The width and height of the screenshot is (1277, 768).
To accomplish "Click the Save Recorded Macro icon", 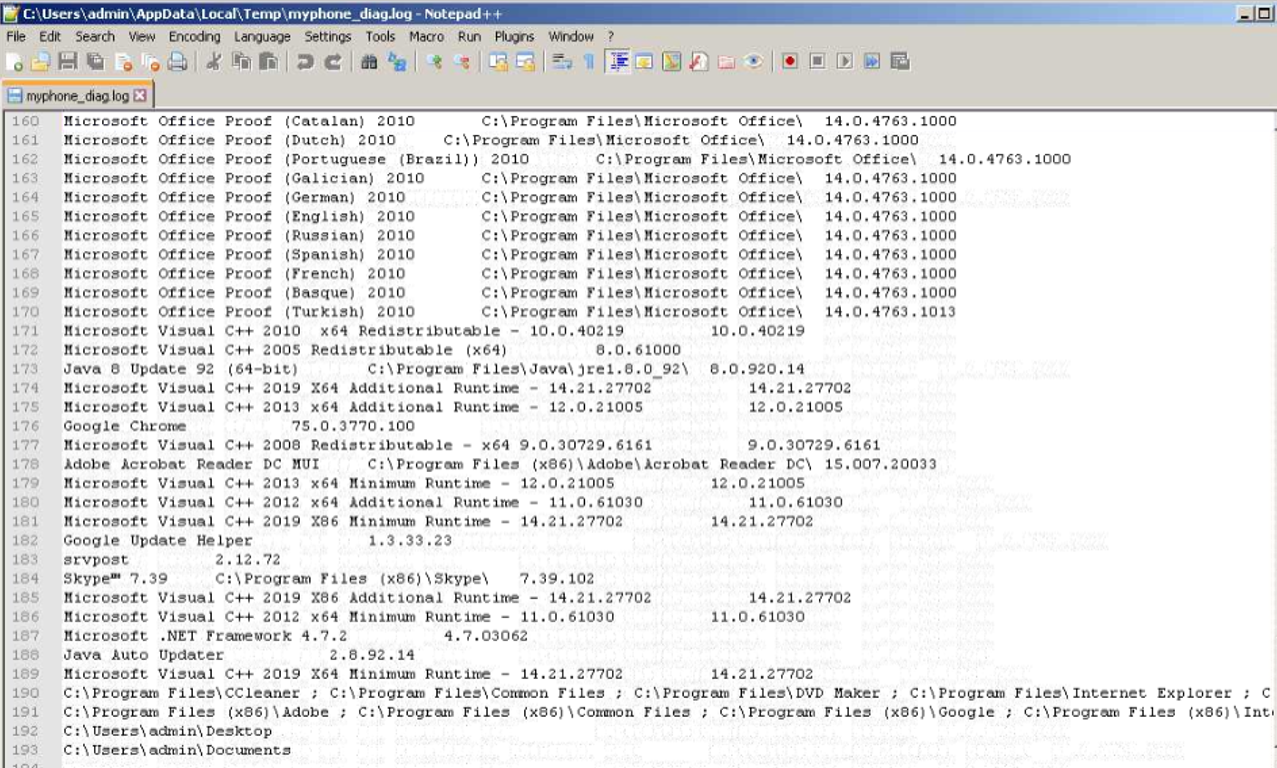I will click(x=900, y=62).
